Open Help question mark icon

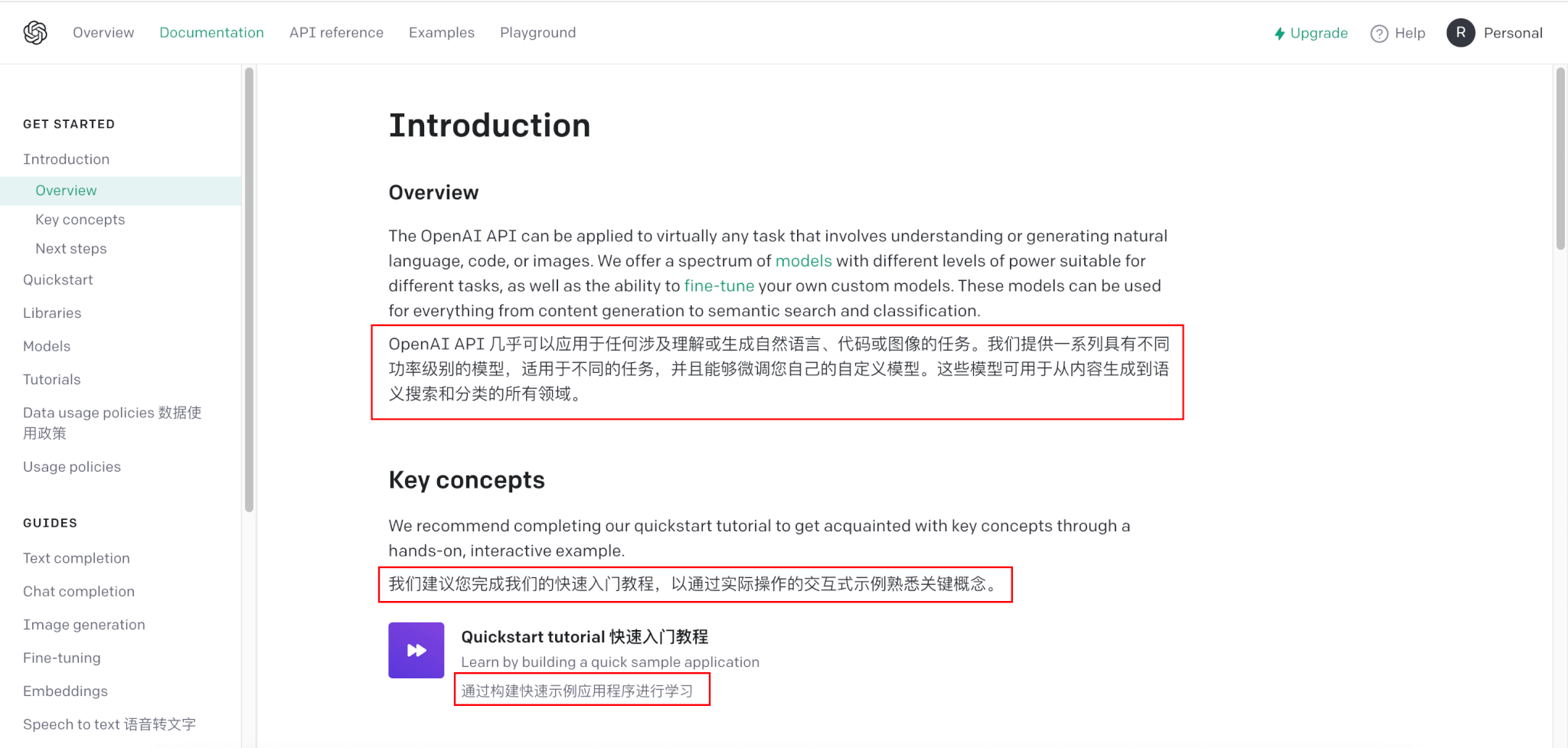click(x=1379, y=34)
